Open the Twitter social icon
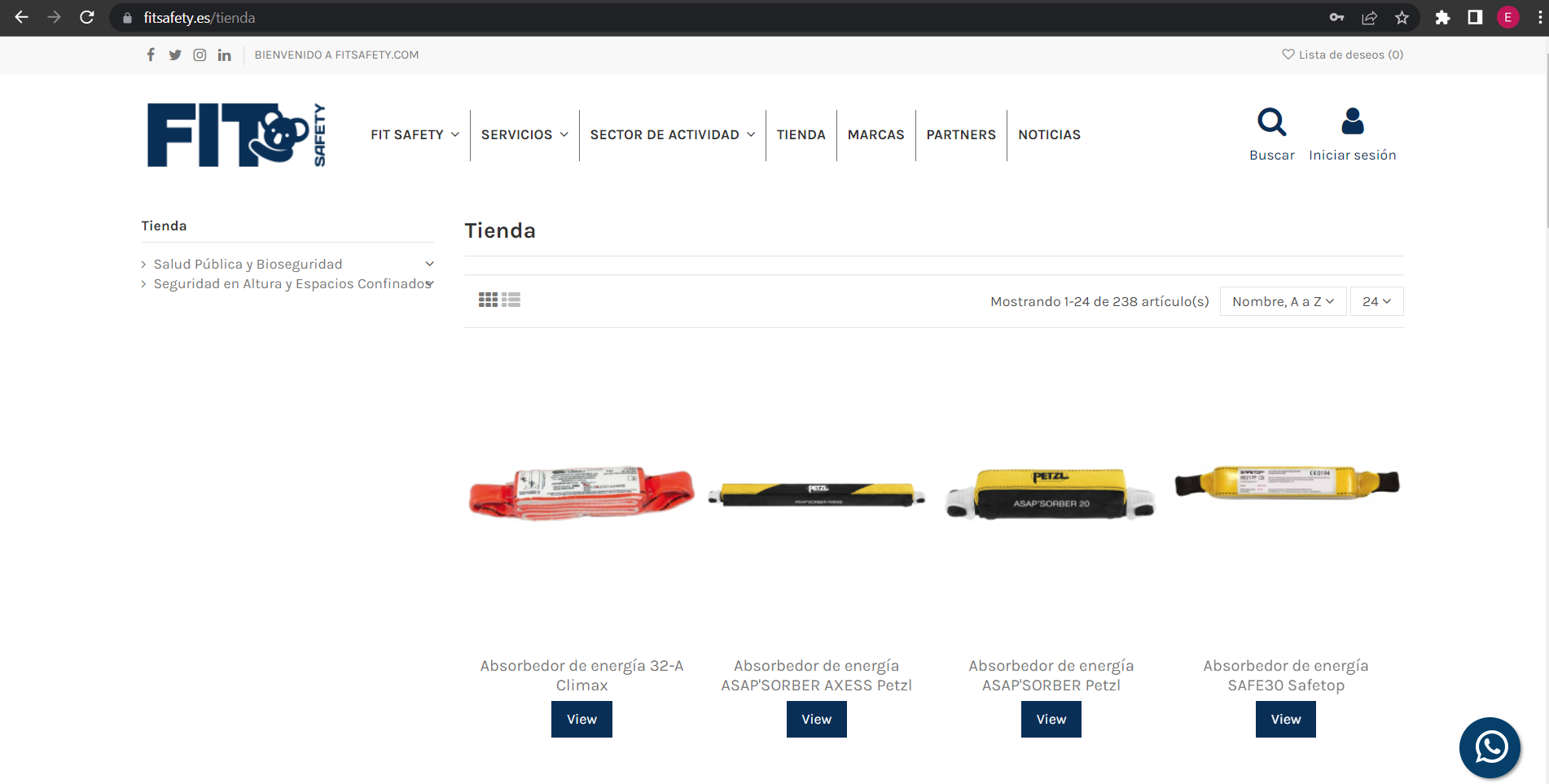This screenshot has width=1549, height=784. point(175,55)
